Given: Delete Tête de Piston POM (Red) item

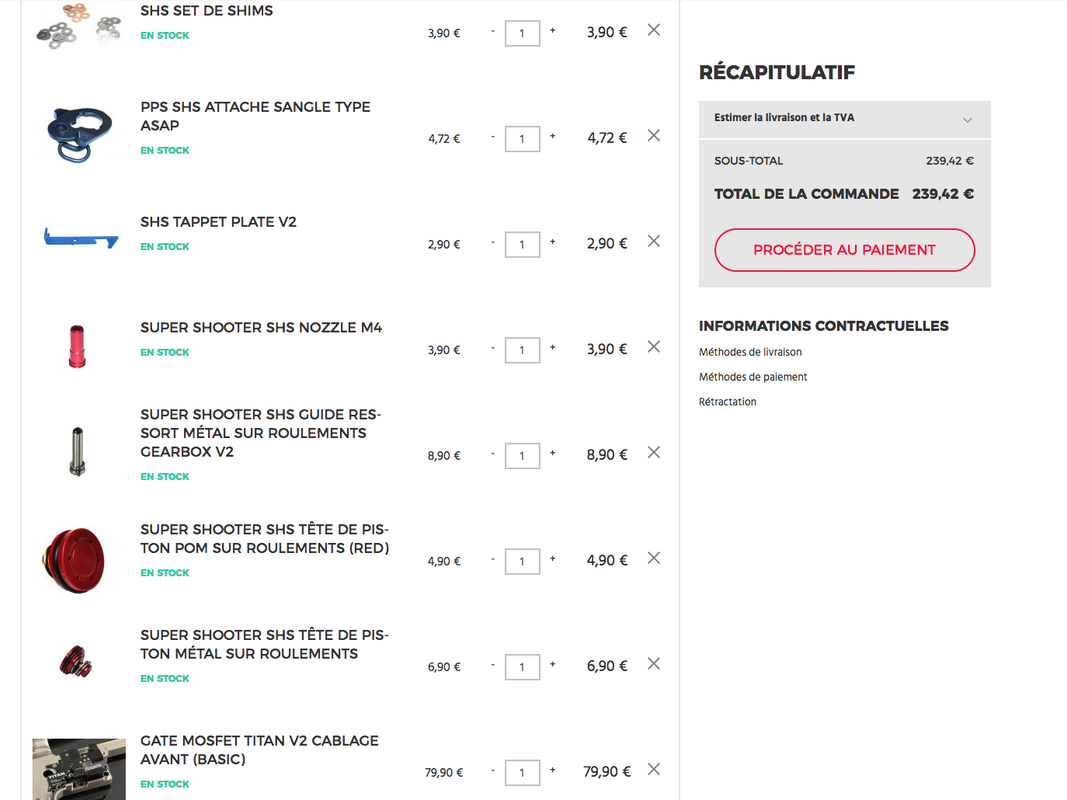Looking at the screenshot, I should (x=654, y=558).
